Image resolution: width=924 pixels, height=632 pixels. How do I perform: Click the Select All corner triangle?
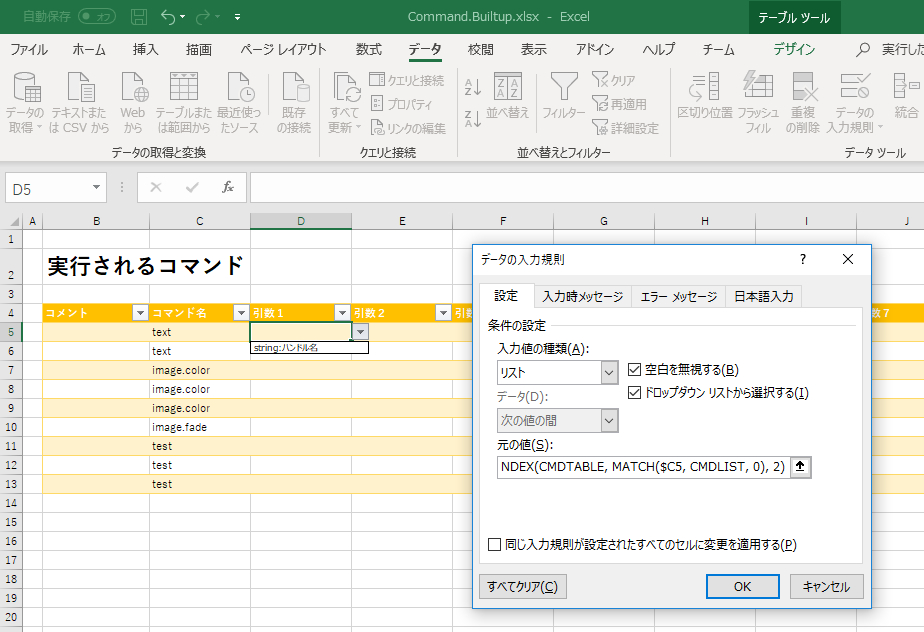[13, 221]
